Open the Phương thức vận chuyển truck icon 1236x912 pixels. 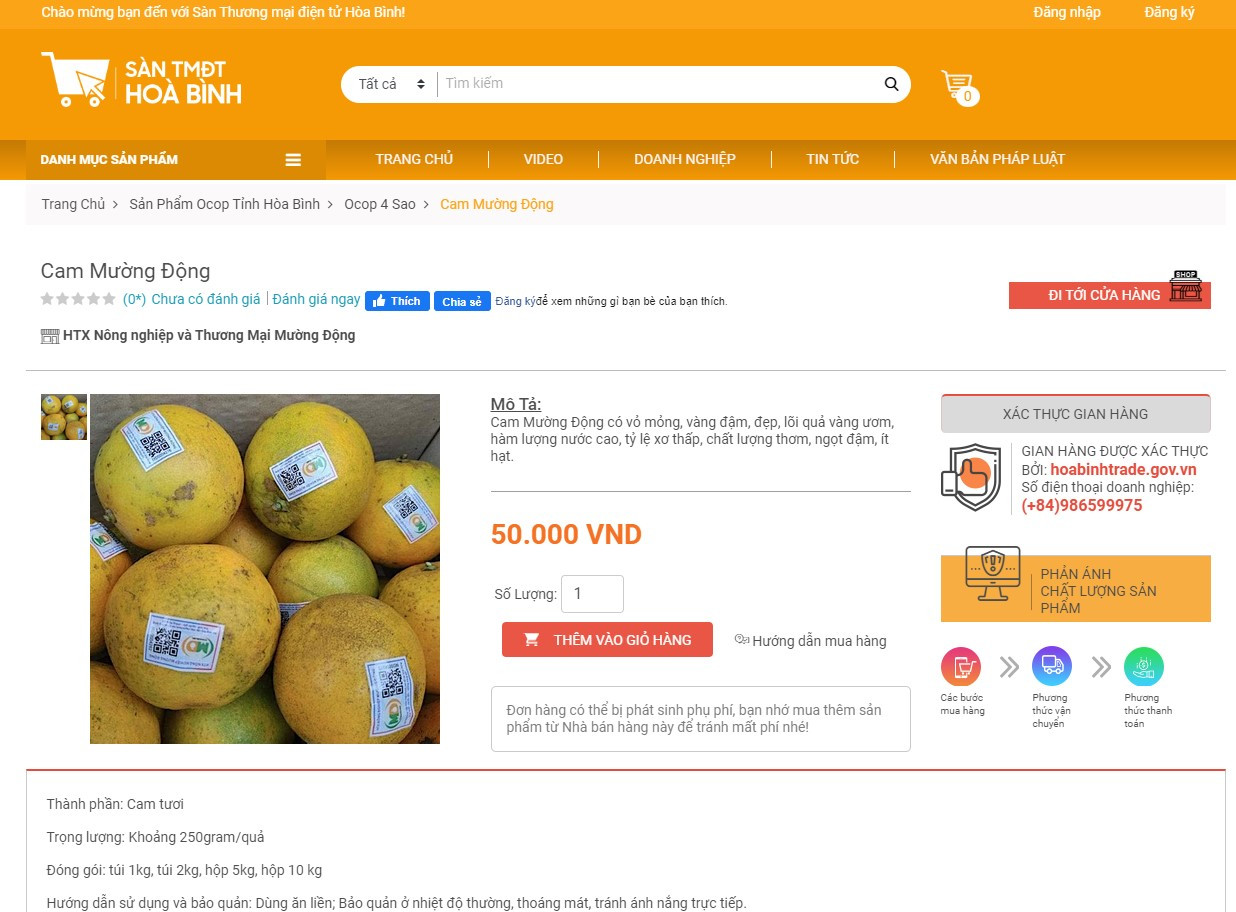click(1052, 666)
